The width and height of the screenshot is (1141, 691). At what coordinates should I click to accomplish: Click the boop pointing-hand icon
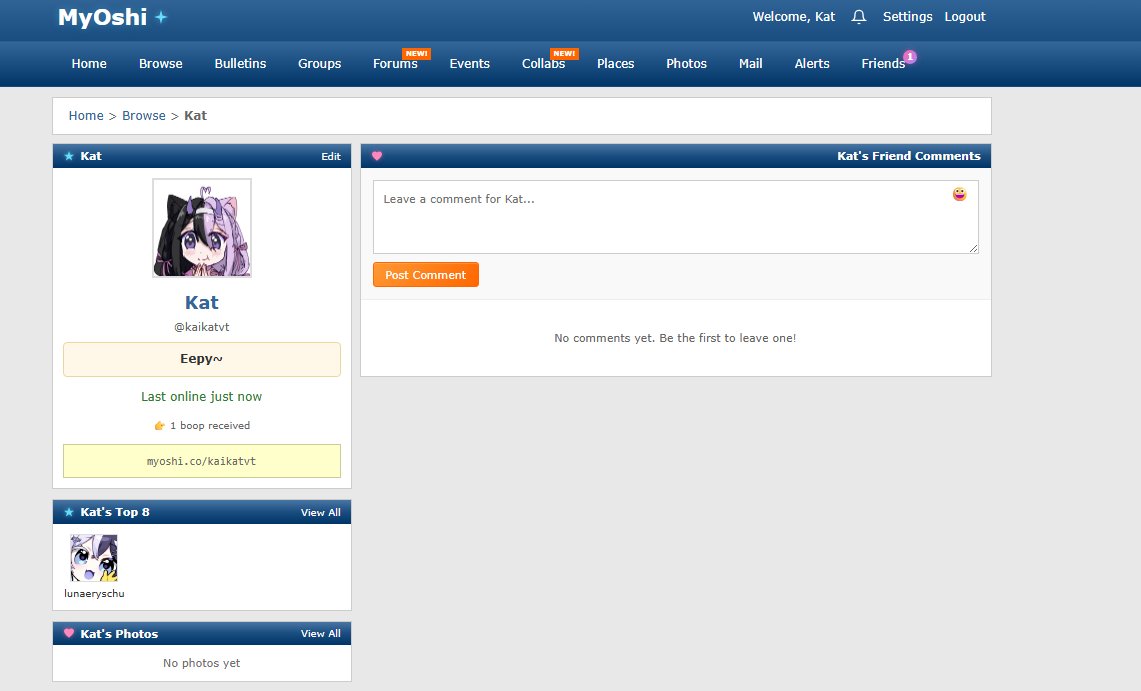(159, 426)
